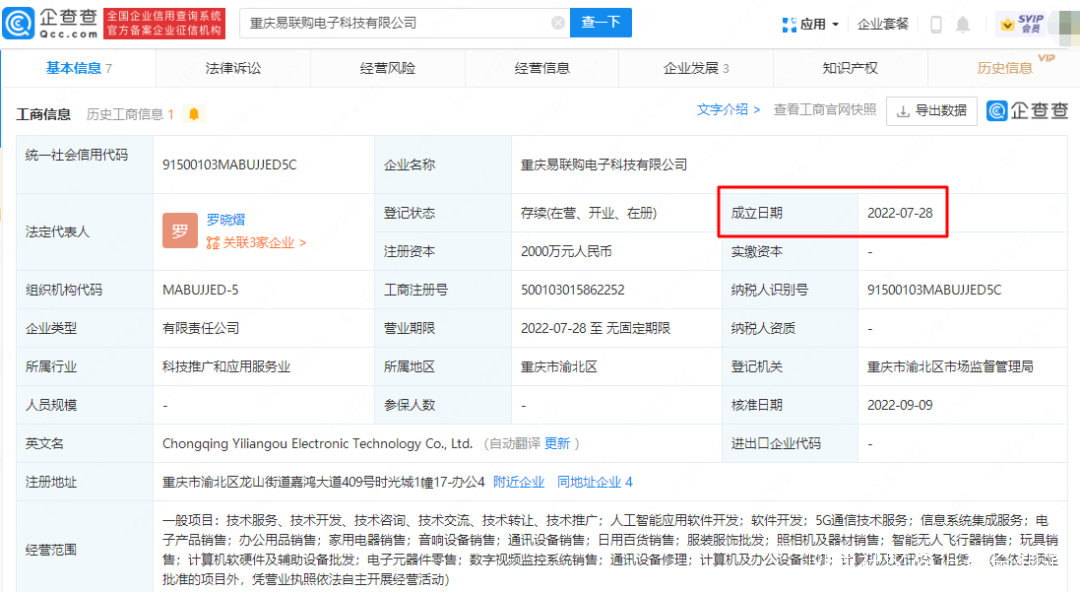Click the mobile phone icon

tap(935, 25)
